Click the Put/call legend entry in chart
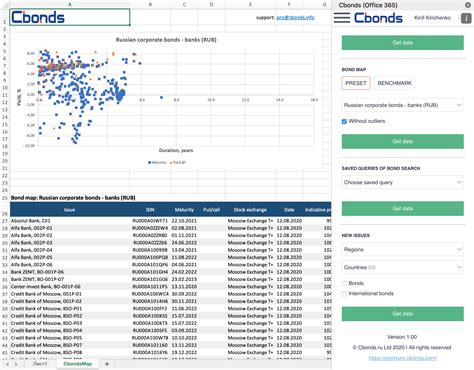 [178, 162]
